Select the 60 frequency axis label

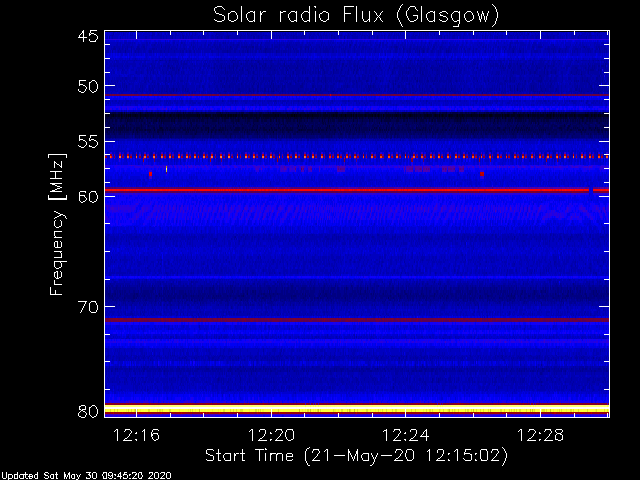[x=88, y=197]
